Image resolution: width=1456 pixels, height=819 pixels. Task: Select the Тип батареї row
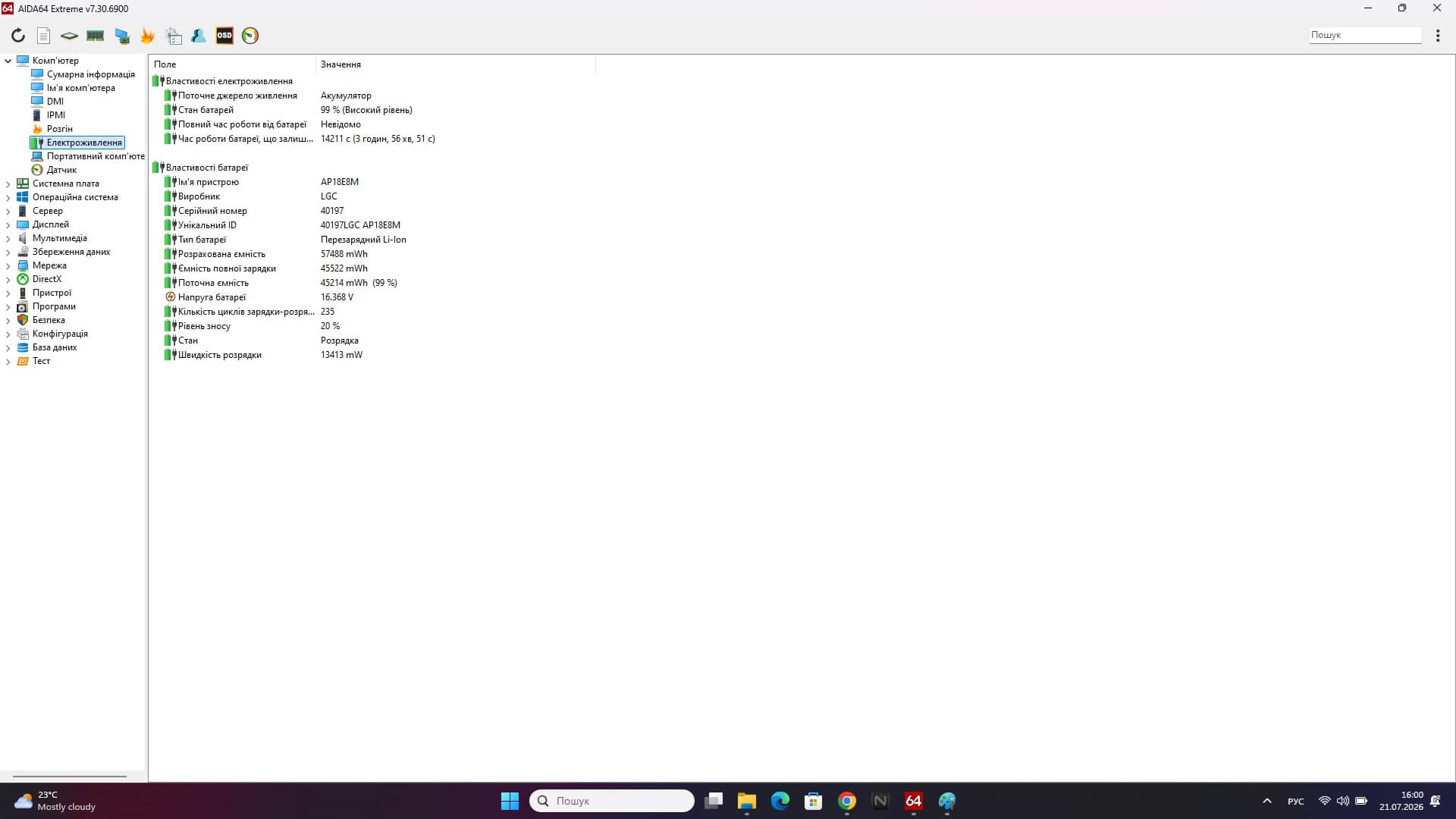click(372, 240)
